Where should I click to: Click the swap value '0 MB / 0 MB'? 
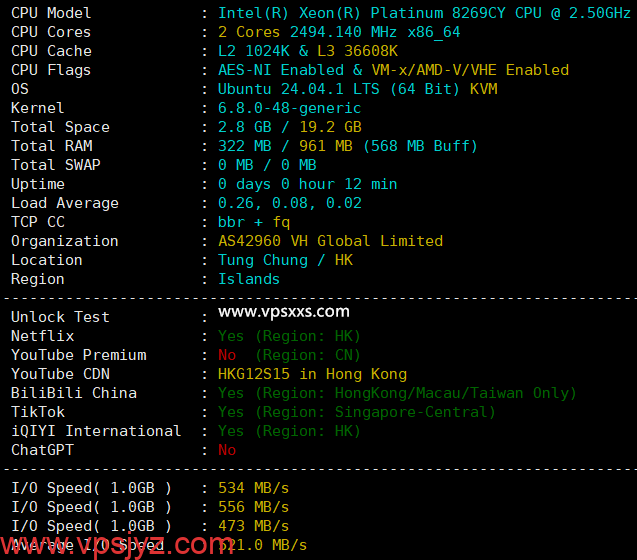[x=267, y=165]
